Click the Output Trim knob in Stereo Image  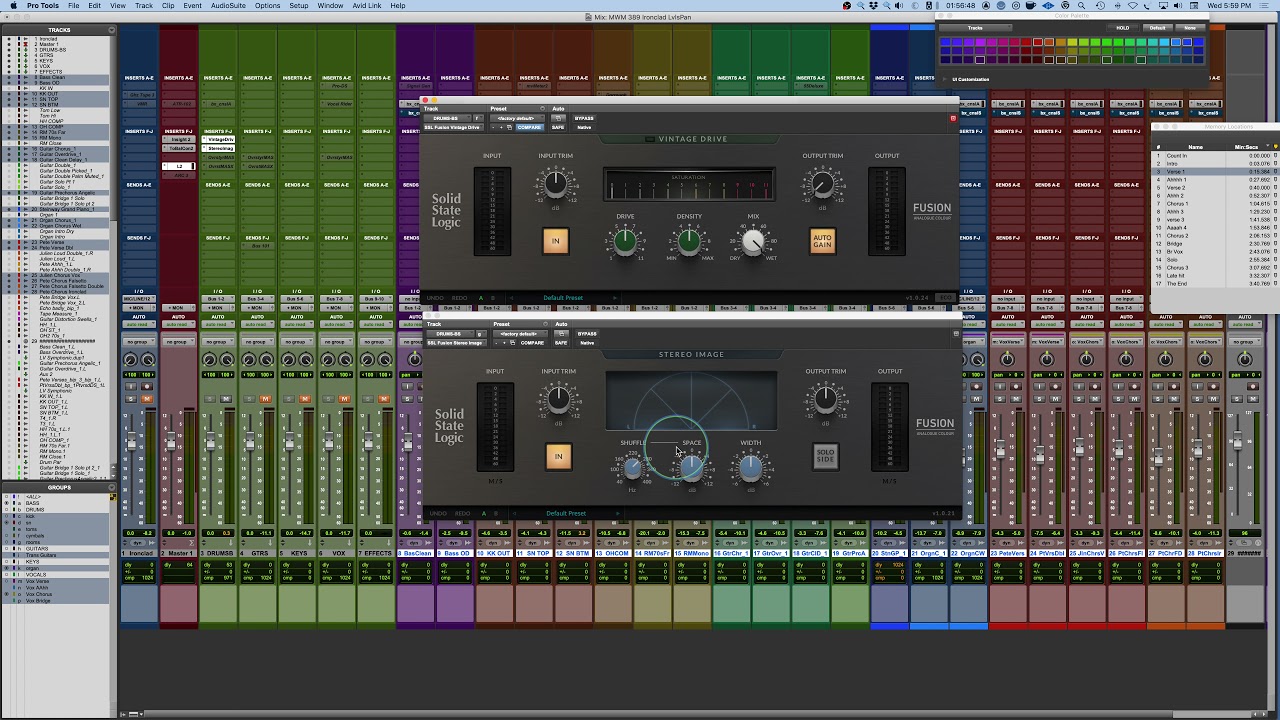pos(825,400)
